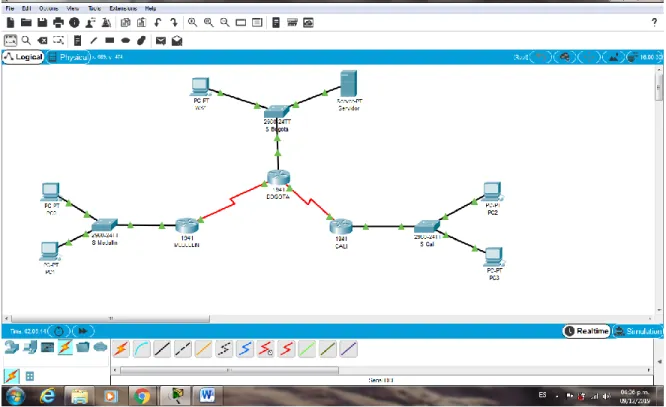
Task: Open File Explorer from taskbar
Action: click(79, 396)
